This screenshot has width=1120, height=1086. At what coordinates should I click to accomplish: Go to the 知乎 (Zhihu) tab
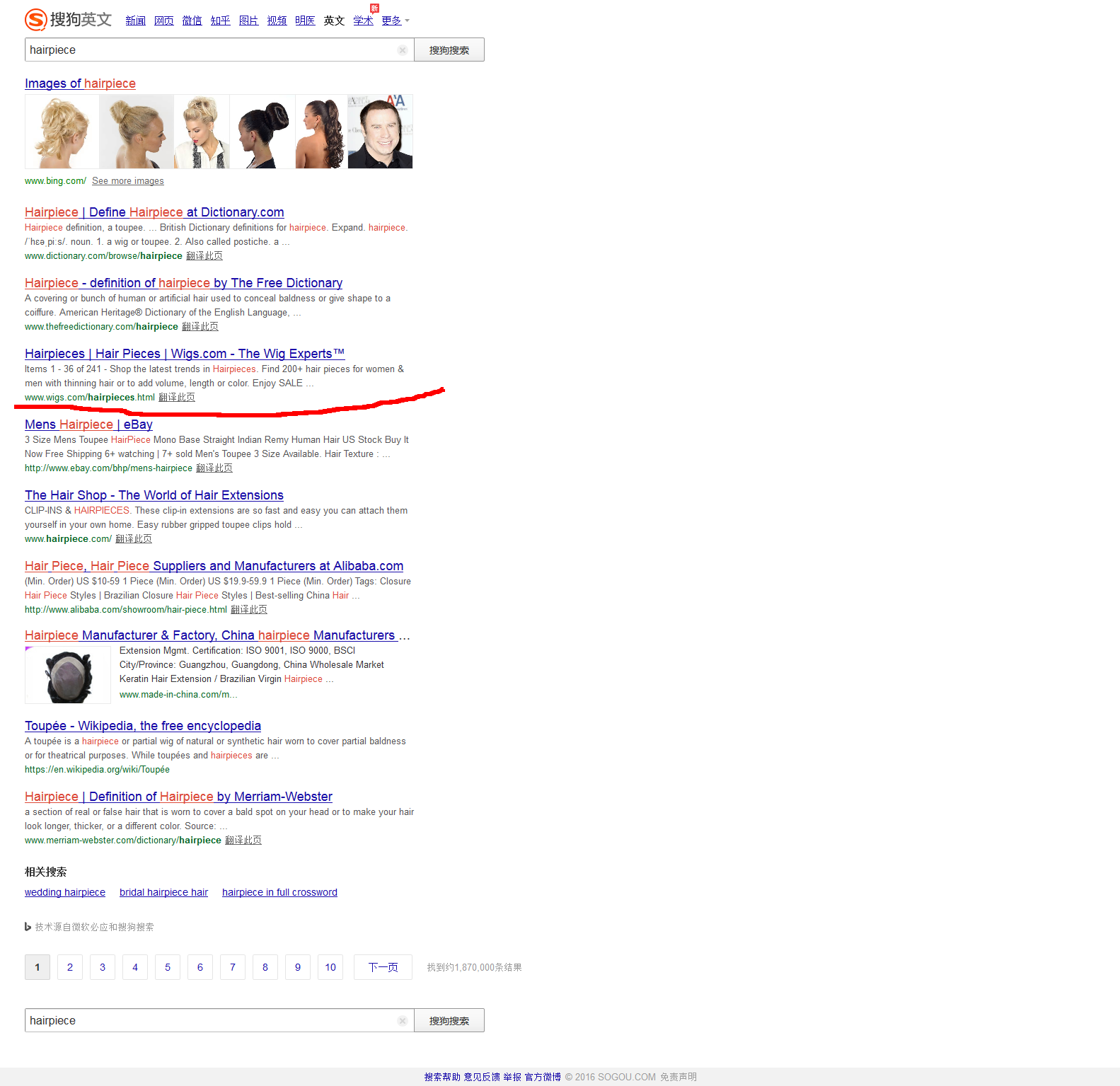click(220, 21)
